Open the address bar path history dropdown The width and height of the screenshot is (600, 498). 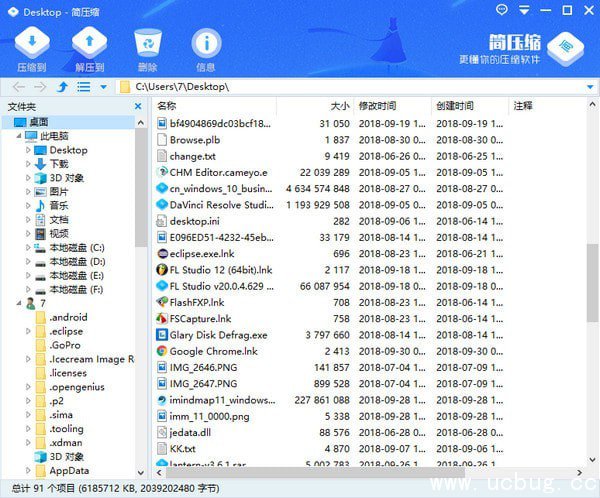(x=590, y=87)
